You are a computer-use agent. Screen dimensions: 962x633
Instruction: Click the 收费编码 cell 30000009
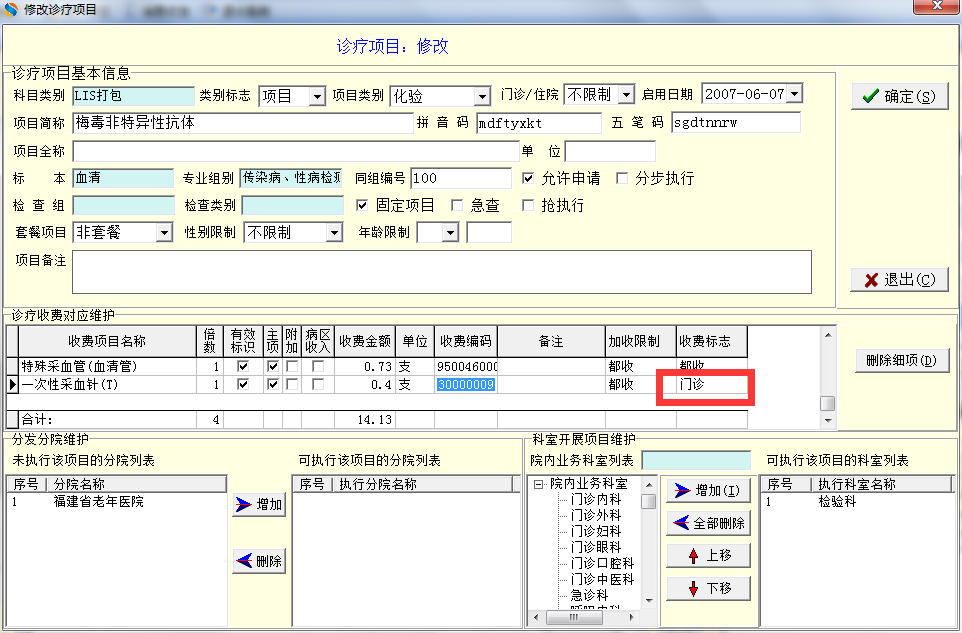[x=466, y=385]
